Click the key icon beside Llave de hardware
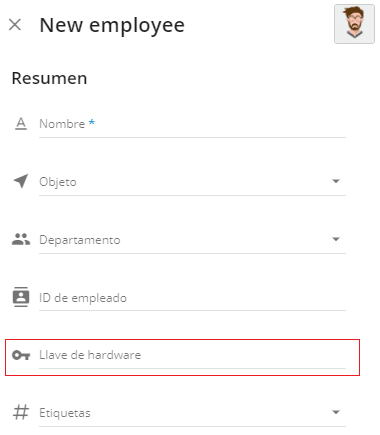The width and height of the screenshot is (380, 435). click(x=21, y=355)
